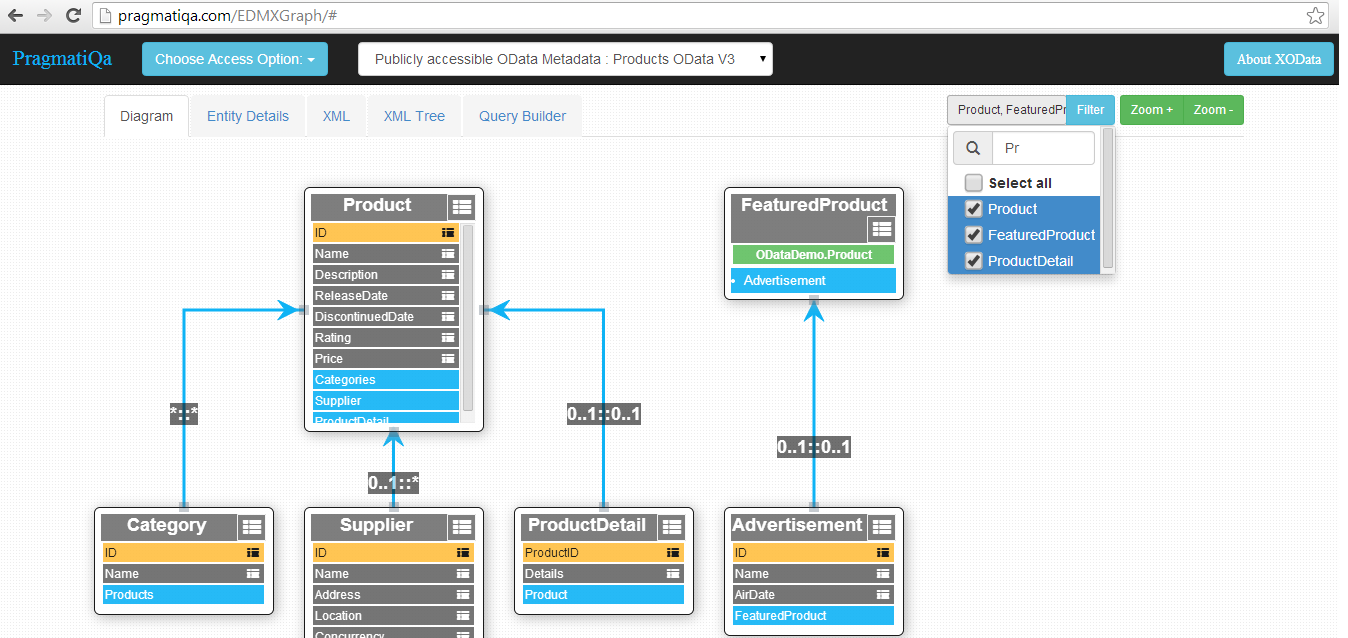Open the OData metadata service dropdown
The width and height of the screenshot is (1348, 638).
tap(564, 59)
